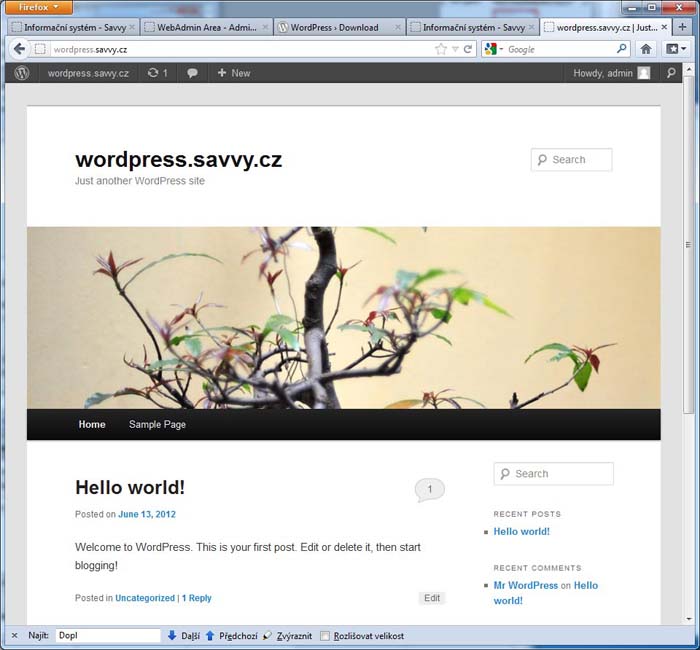Click the admin avatar picture
700x650 pixels.
[643, 73]
